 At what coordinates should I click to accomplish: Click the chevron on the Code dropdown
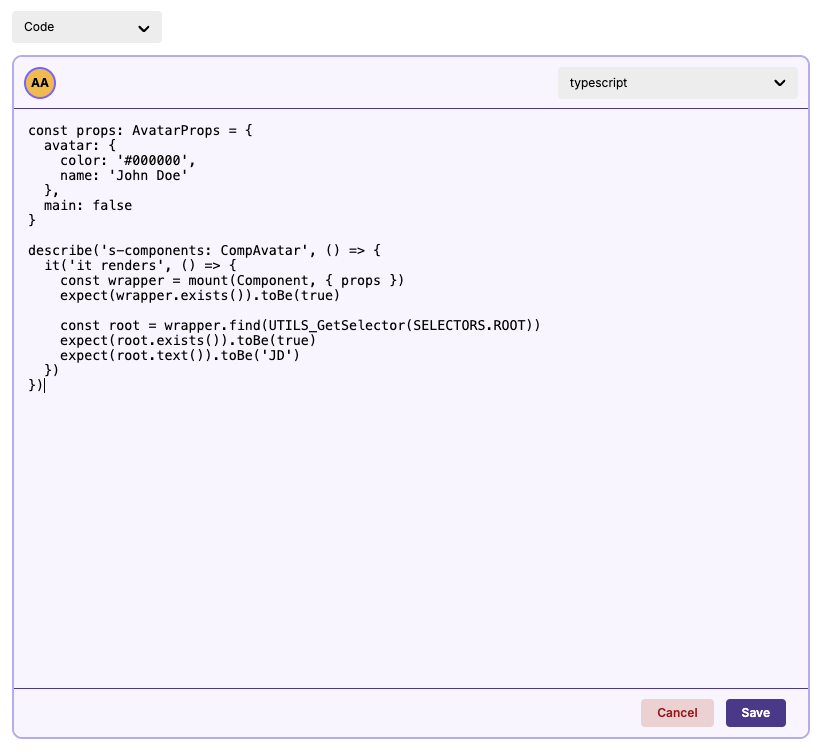pyautogui.click(x=146, y=27)
